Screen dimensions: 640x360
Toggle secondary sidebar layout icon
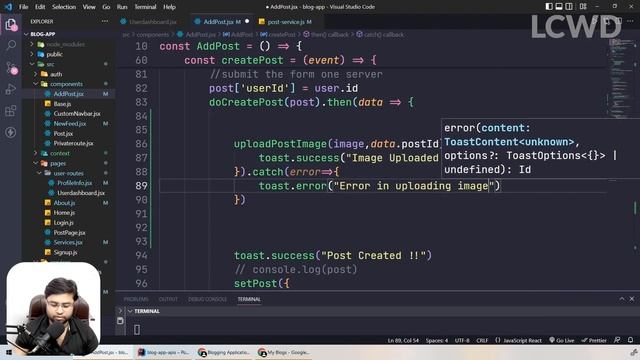click(569, 7)
